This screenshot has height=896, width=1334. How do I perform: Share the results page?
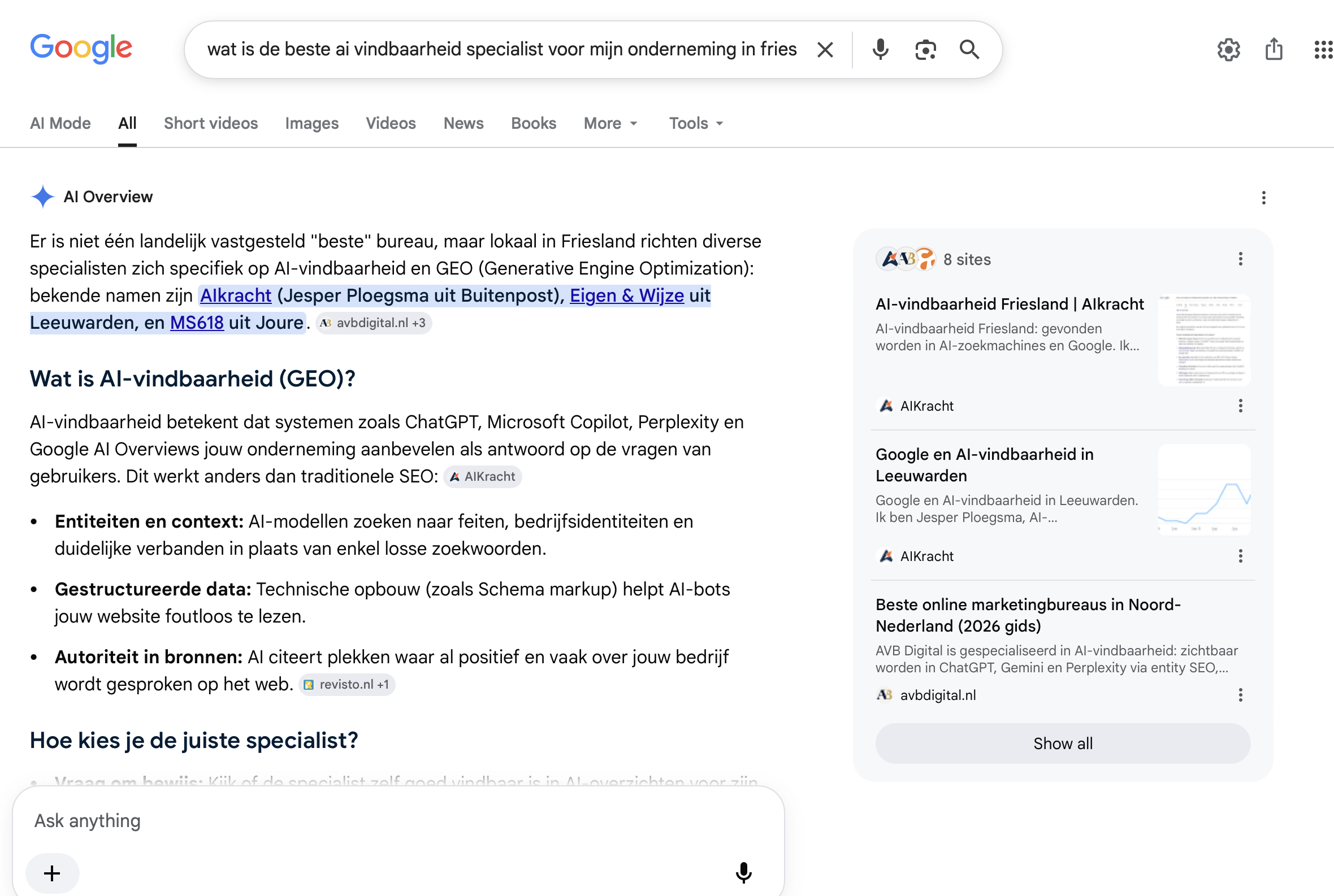(x=1274, y=49)
